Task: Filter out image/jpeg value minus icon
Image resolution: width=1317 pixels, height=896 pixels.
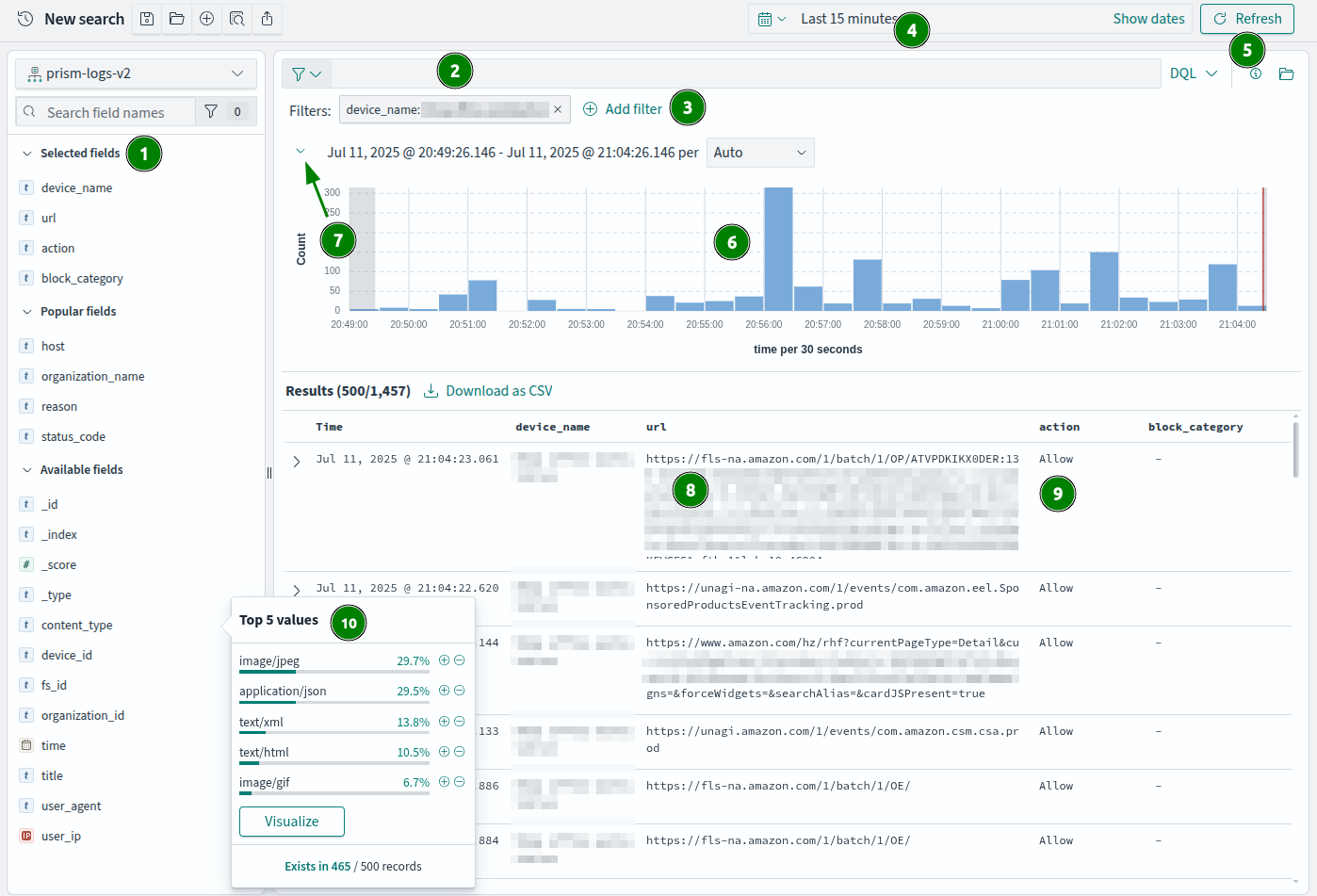Action: click(460, 660)
